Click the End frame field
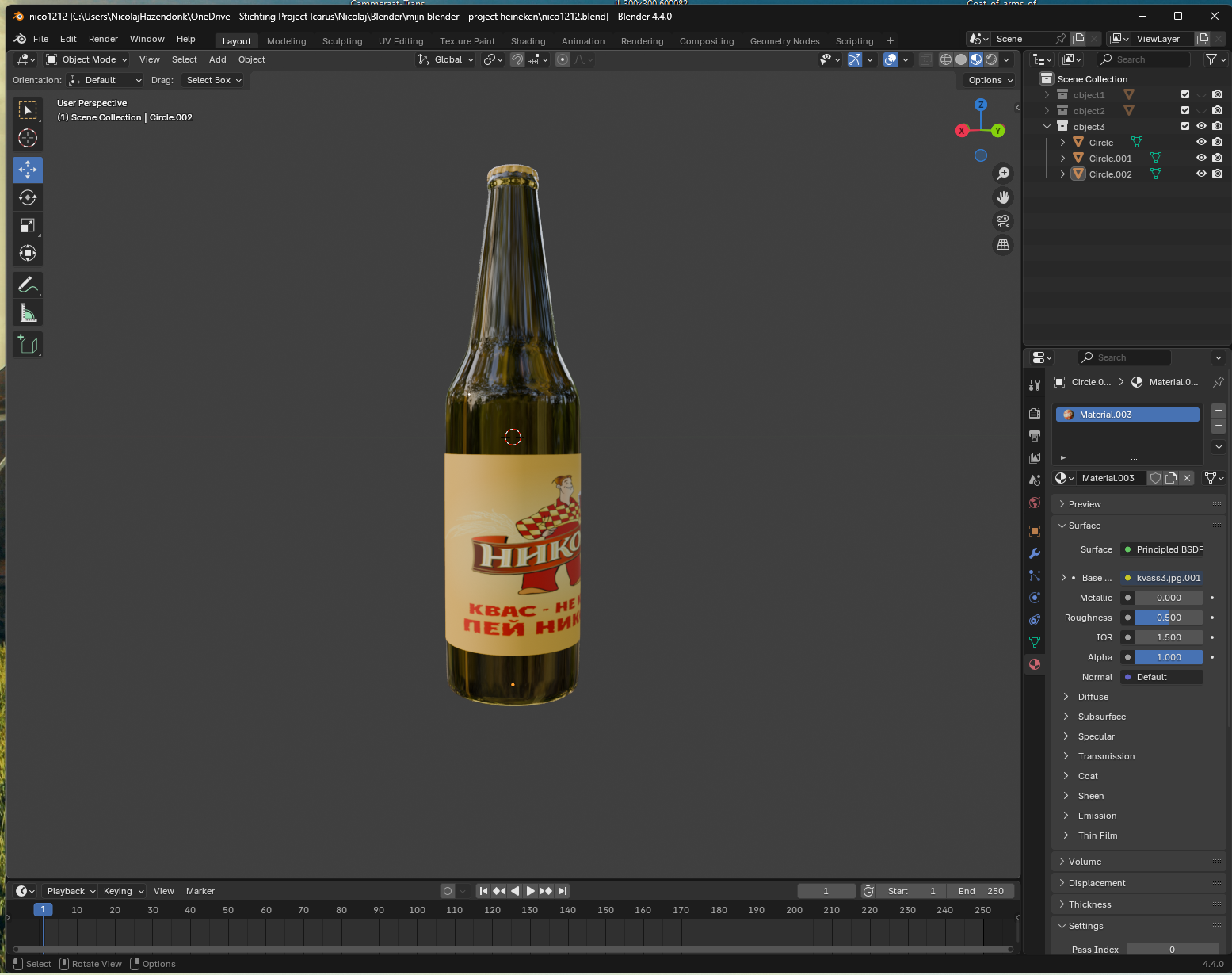The width and height of the screenshot is (1232, 975). [x=981, y=891]
